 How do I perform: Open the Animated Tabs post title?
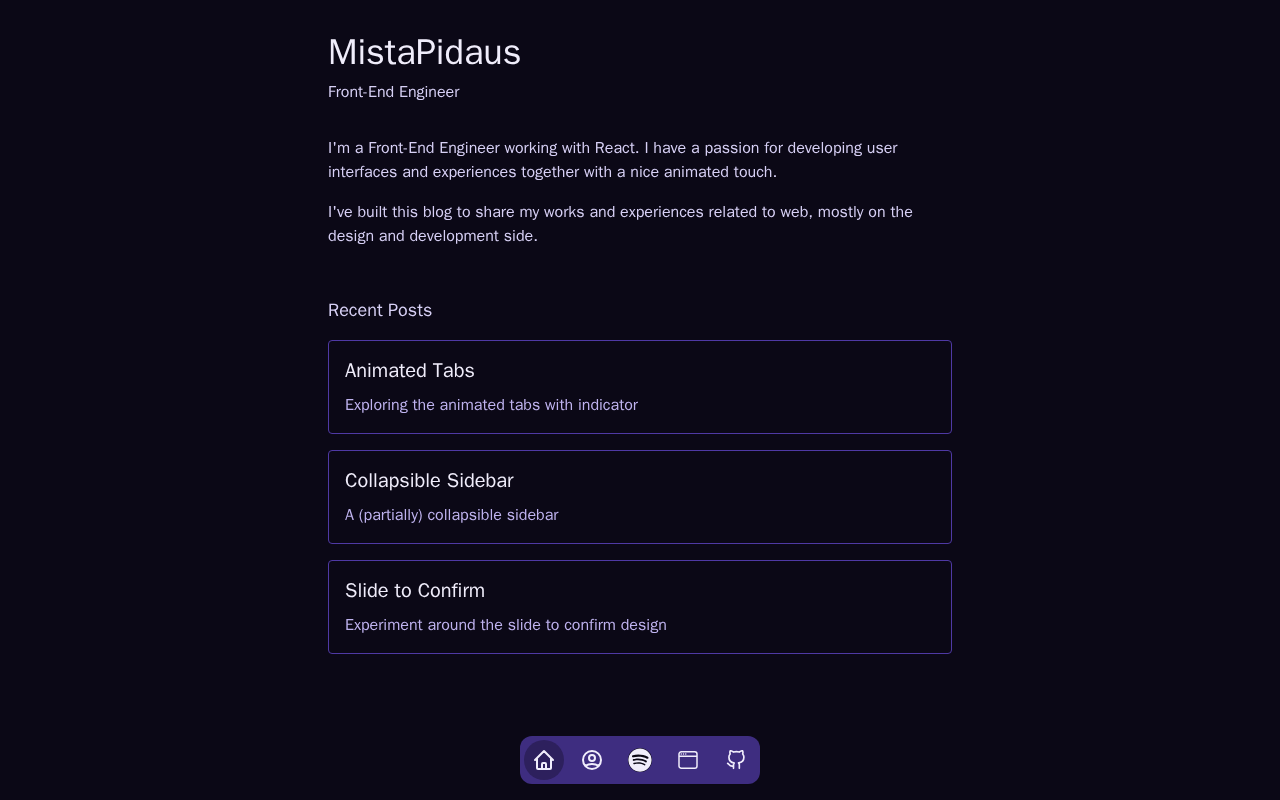[410, 371]
